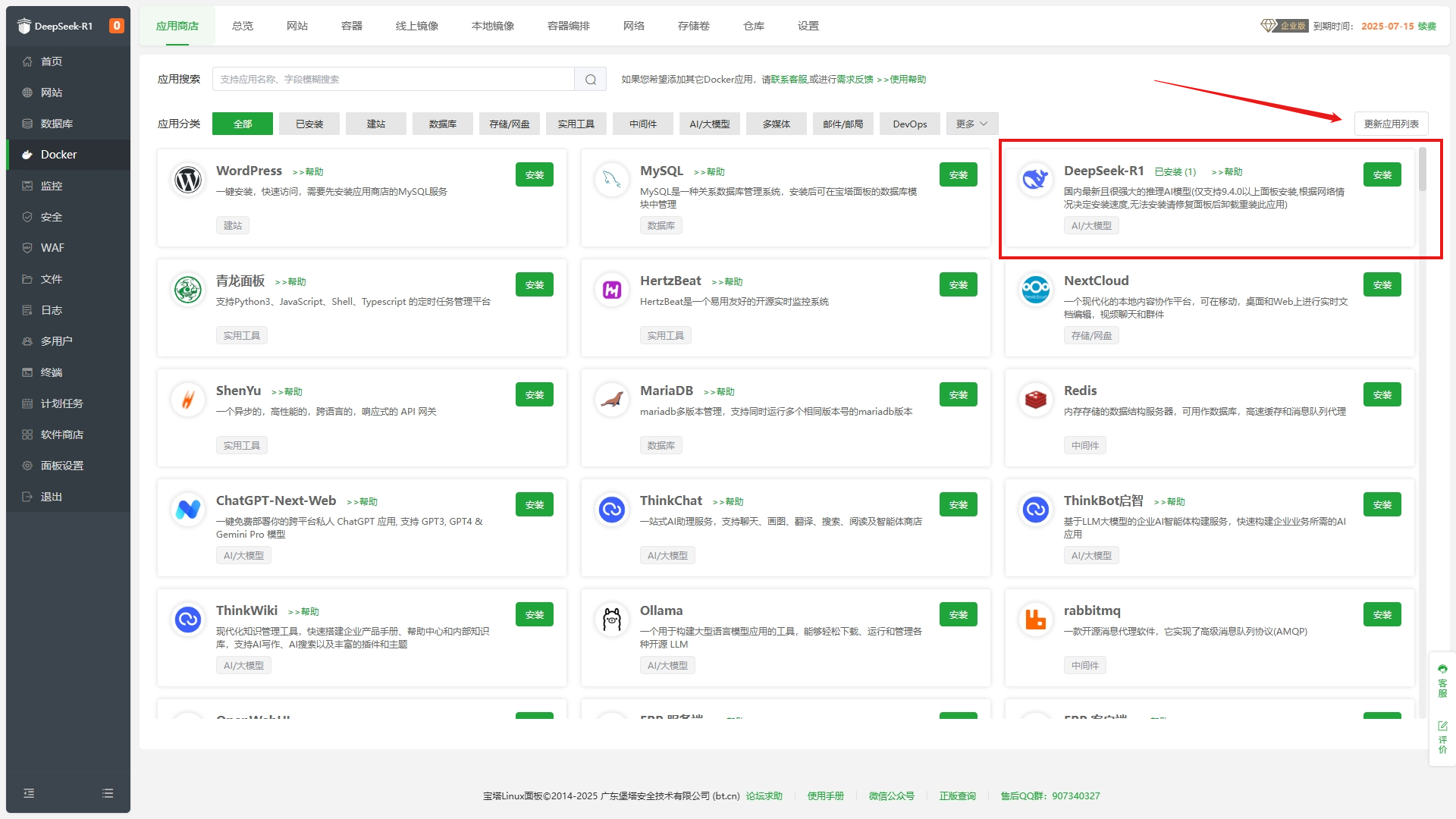This screenshot has height=819, width=1456.
Task: Open the >>使用帮助 link
Action: coord(902,79)
